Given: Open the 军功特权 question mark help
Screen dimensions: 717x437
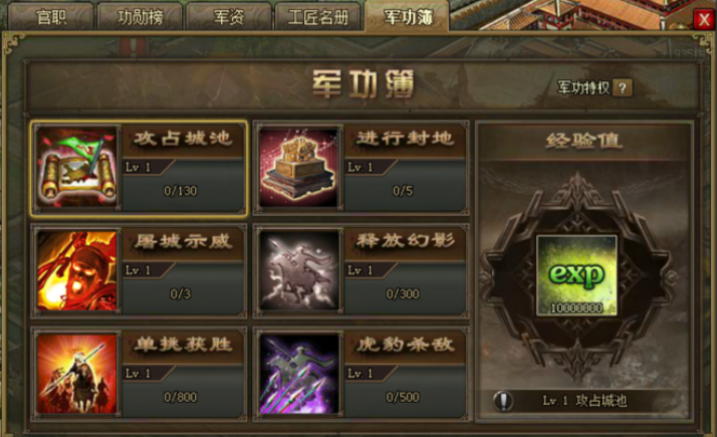Looking at the screenshot, I should pos(622,87).
